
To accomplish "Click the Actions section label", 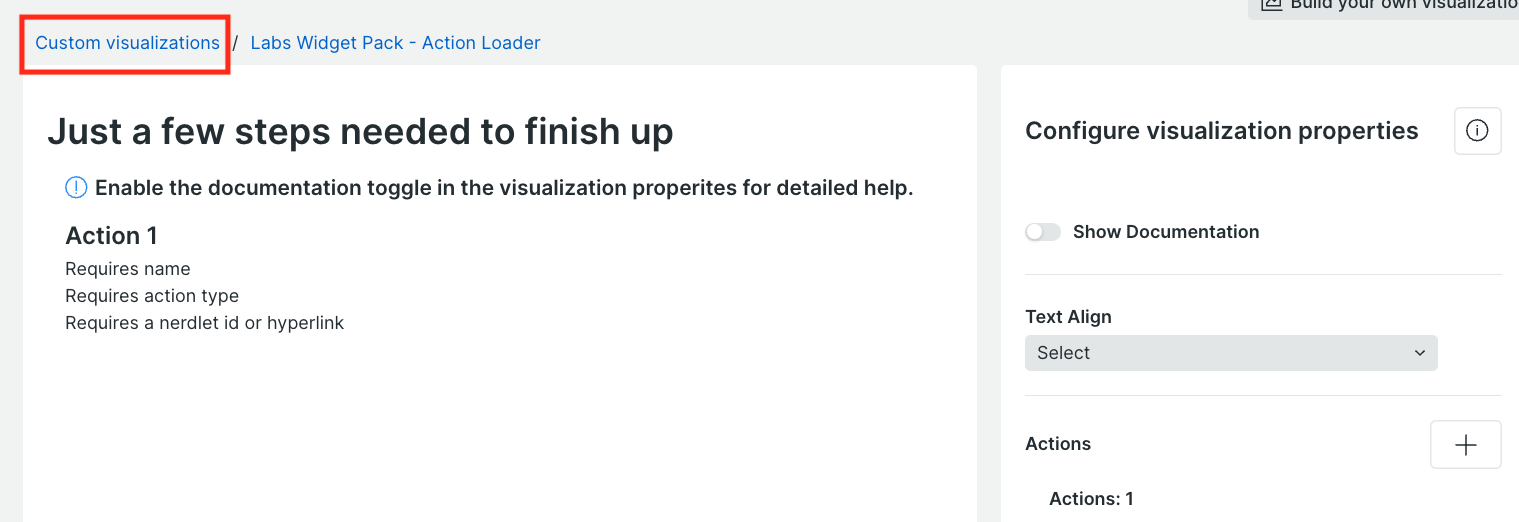I will click(1058, 444).
